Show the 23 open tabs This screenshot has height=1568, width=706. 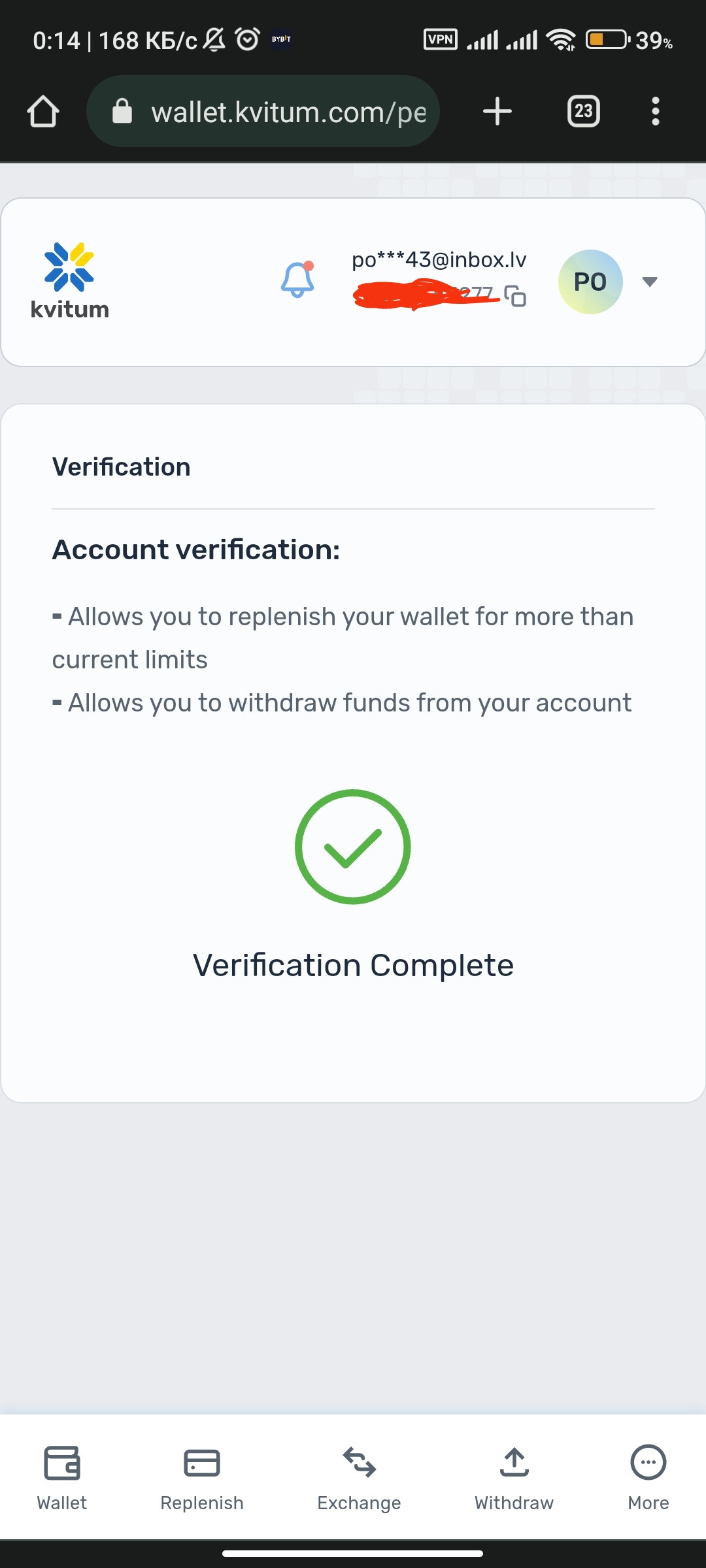coord(583,111)
